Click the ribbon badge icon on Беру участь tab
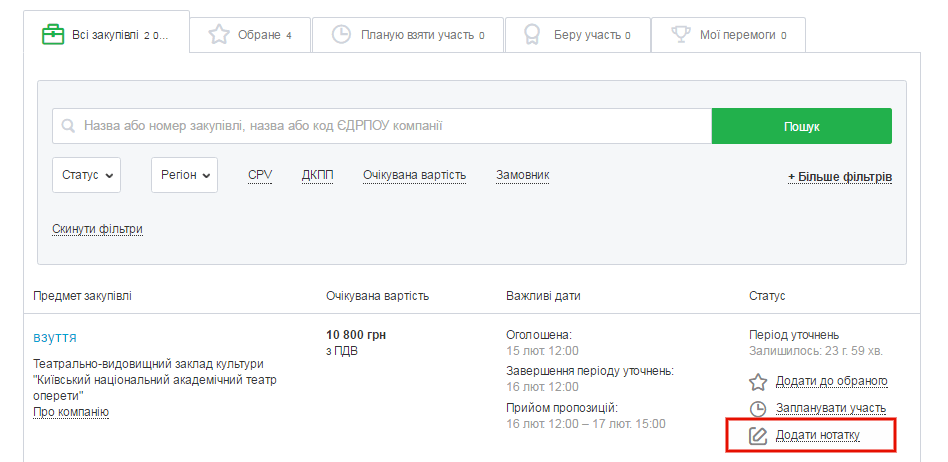 (x=534, y=35)
